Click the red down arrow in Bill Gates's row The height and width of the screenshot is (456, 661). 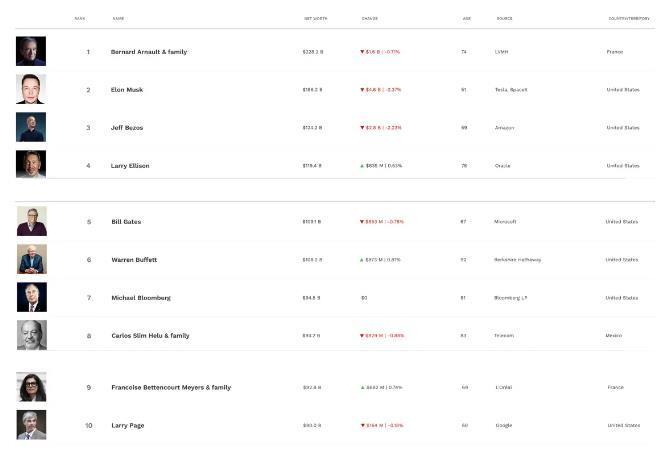tap(362, 222)
